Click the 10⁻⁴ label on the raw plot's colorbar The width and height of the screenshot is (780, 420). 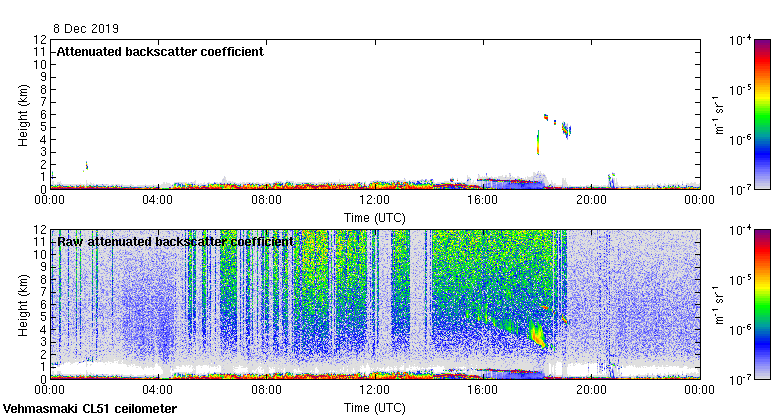(740, 230)
